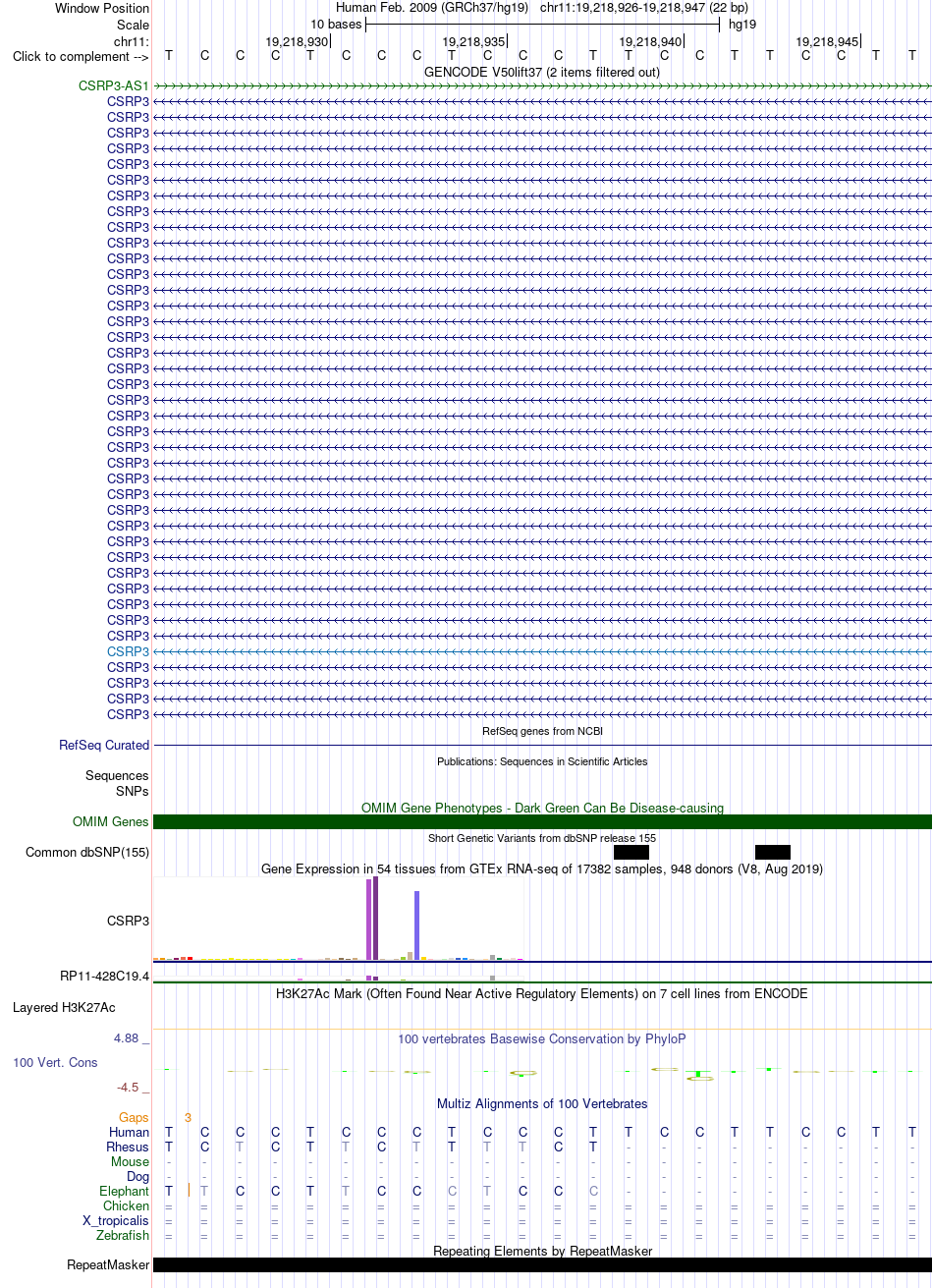This screenshot has height=1288, width=933.
Task: Select the 'Elephant' alignment row label
Action: [125, 1191]
